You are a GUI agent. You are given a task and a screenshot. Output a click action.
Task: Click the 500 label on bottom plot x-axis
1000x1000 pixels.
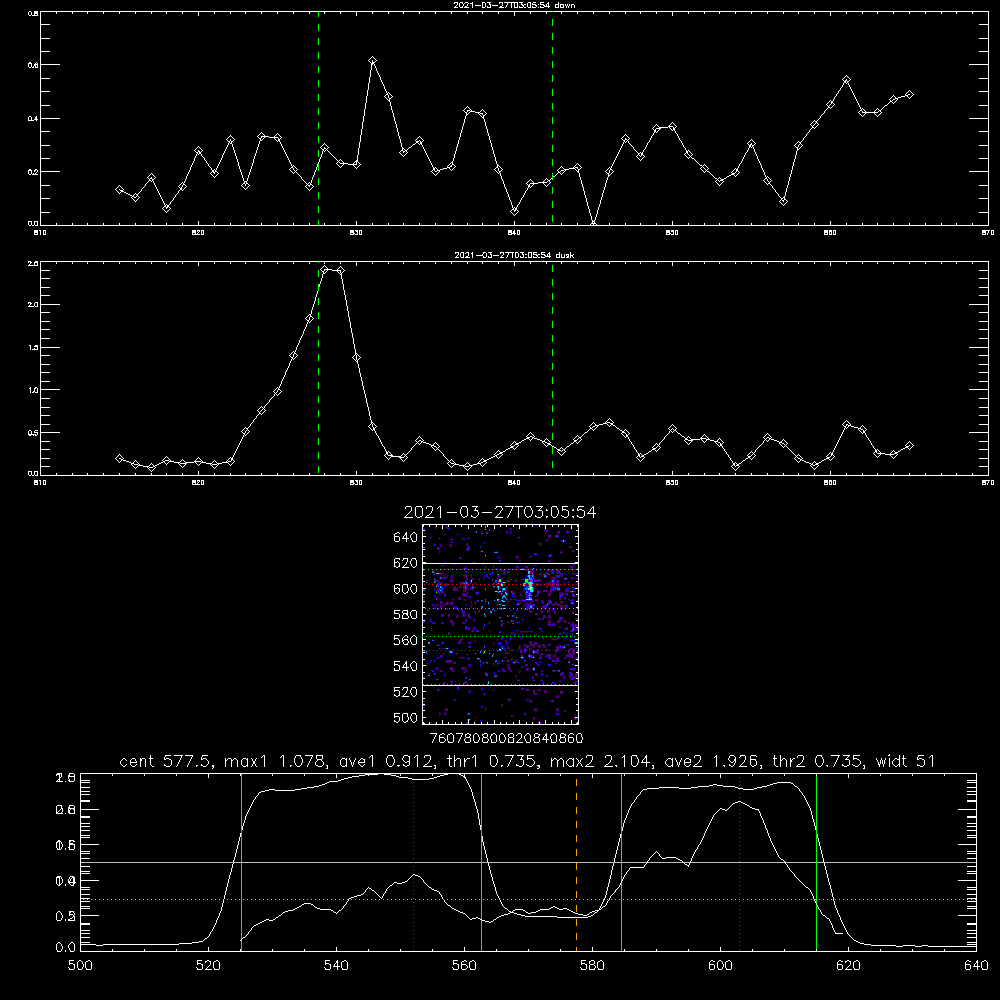pyautogui.click(x=80, y=966)
